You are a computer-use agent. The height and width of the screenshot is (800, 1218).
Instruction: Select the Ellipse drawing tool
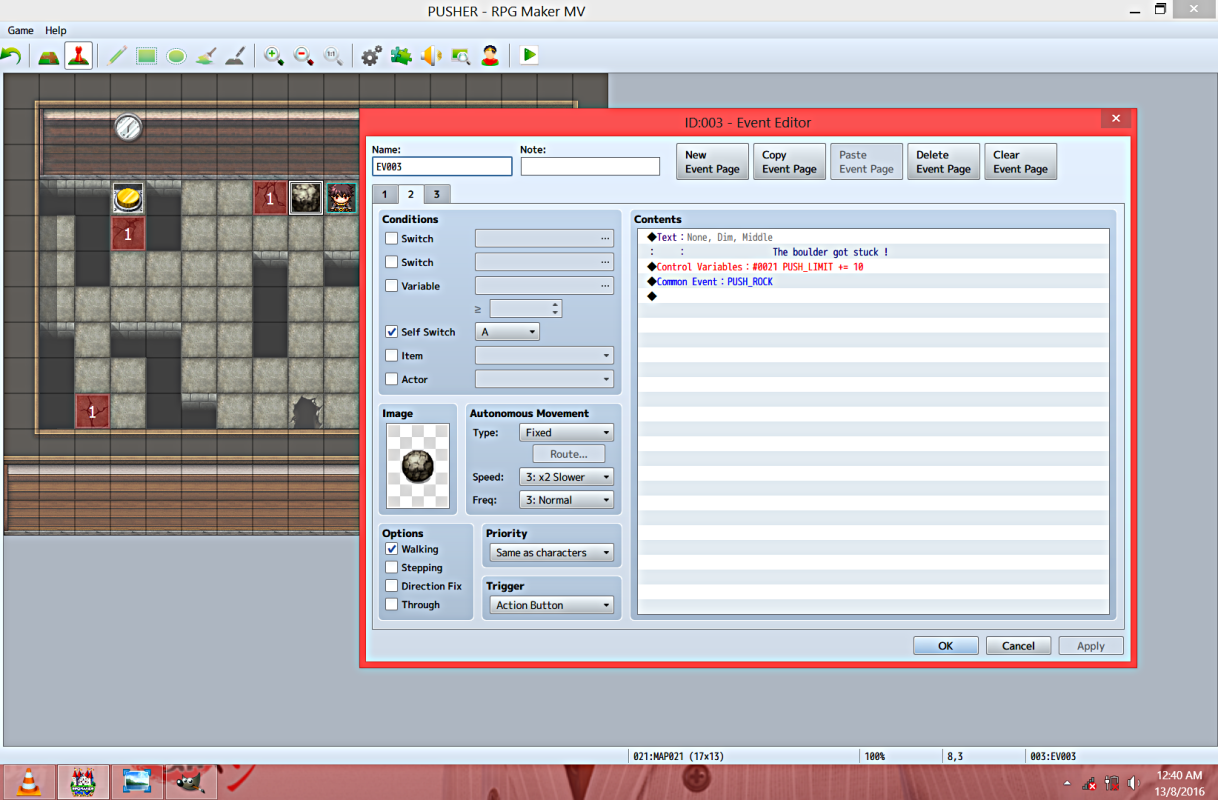coord(176,56)
